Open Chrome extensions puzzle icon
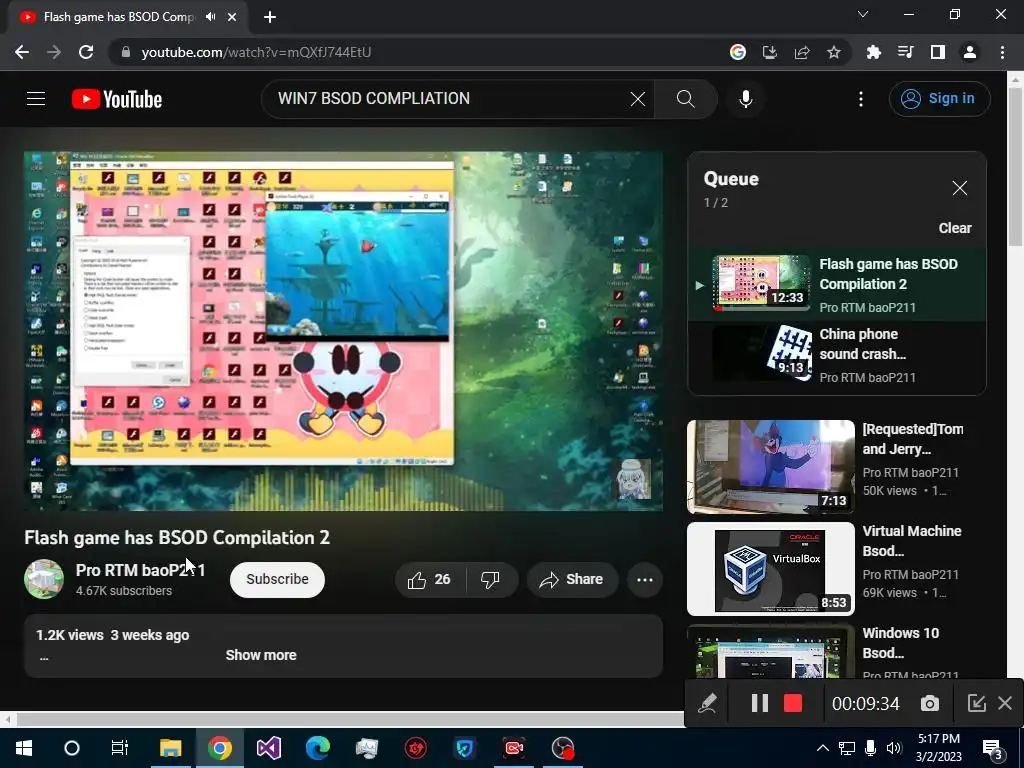Image resolution: width=1024 pixels, height=768 pixels. point(873,52)
